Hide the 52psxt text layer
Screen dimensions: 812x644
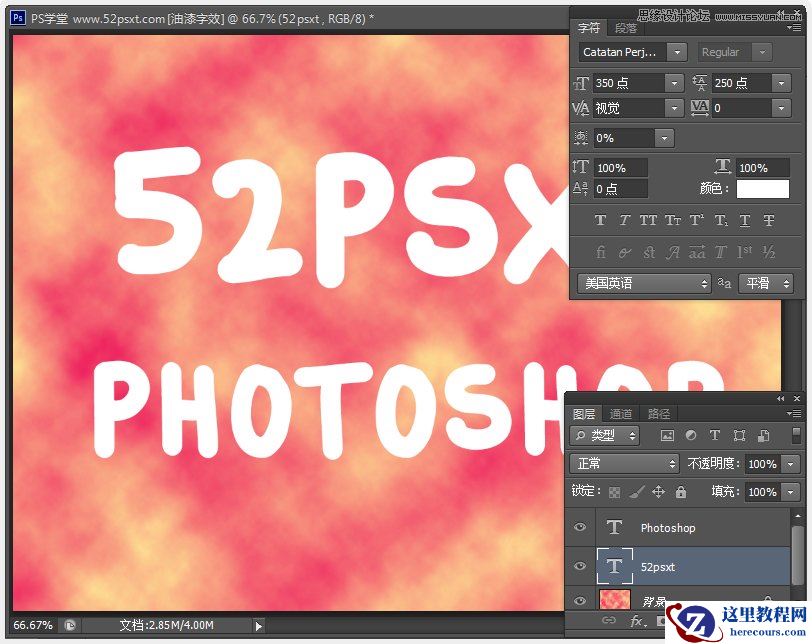(x=580, y=567)
